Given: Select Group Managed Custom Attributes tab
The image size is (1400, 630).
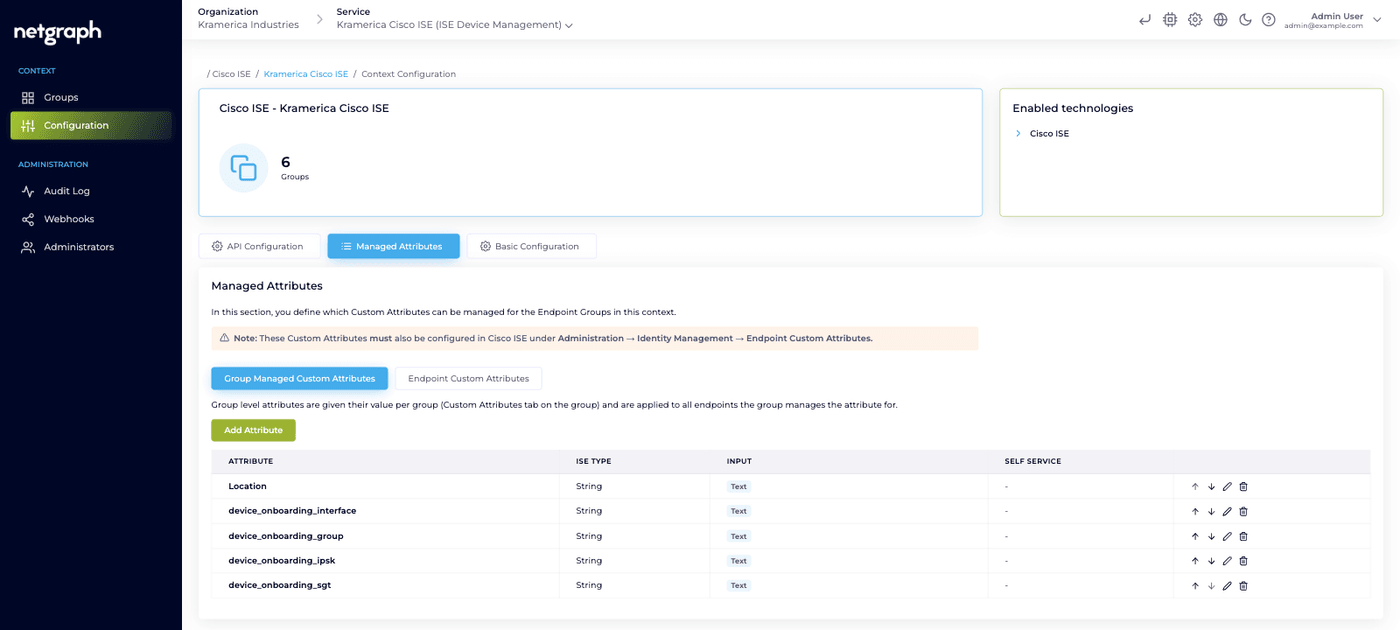Looking at the screenshot, I should point(299,379).
